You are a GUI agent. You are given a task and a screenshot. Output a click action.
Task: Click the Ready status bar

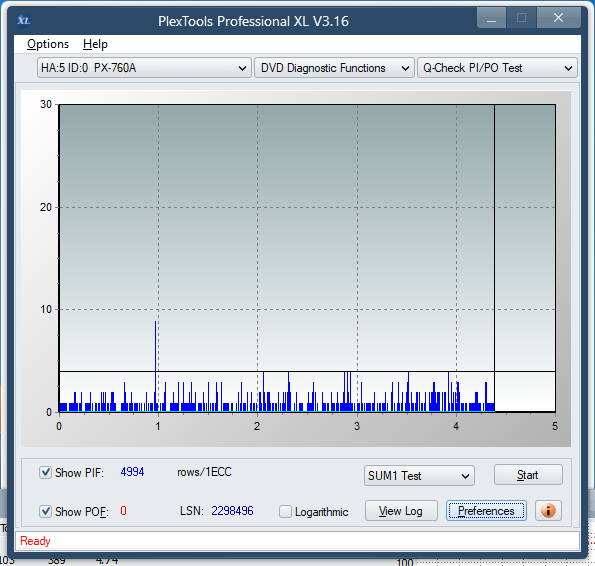pyautogui.click(x=297, y=541)
